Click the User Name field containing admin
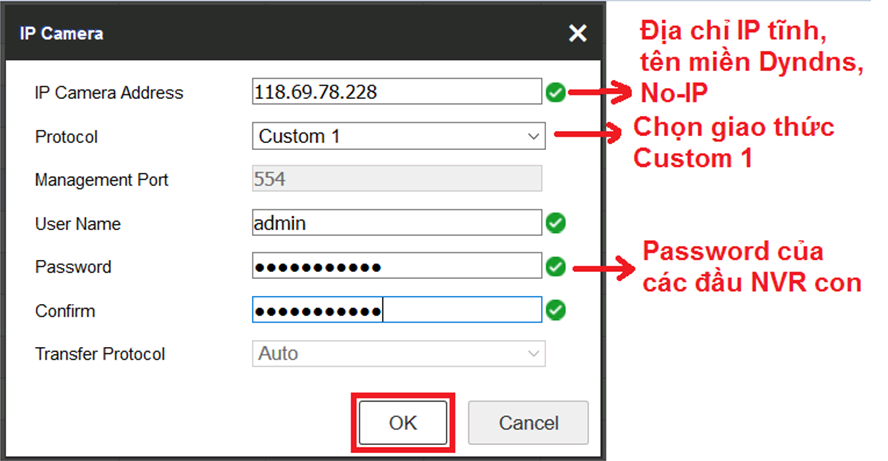The width and height of the screenshot is (888, 461). (396, 223)
